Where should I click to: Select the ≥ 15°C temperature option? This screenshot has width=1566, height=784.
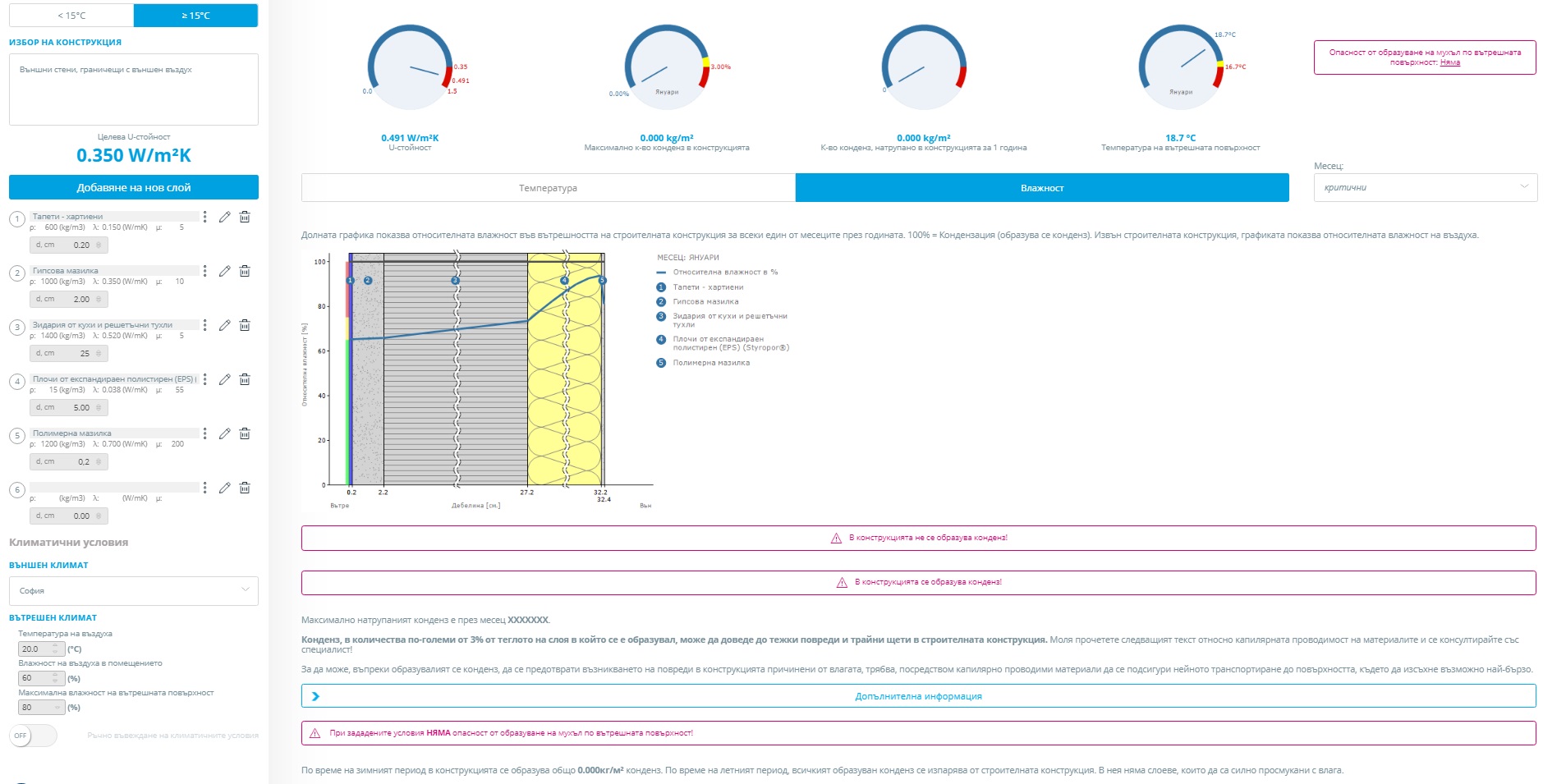tap(195, 16)
